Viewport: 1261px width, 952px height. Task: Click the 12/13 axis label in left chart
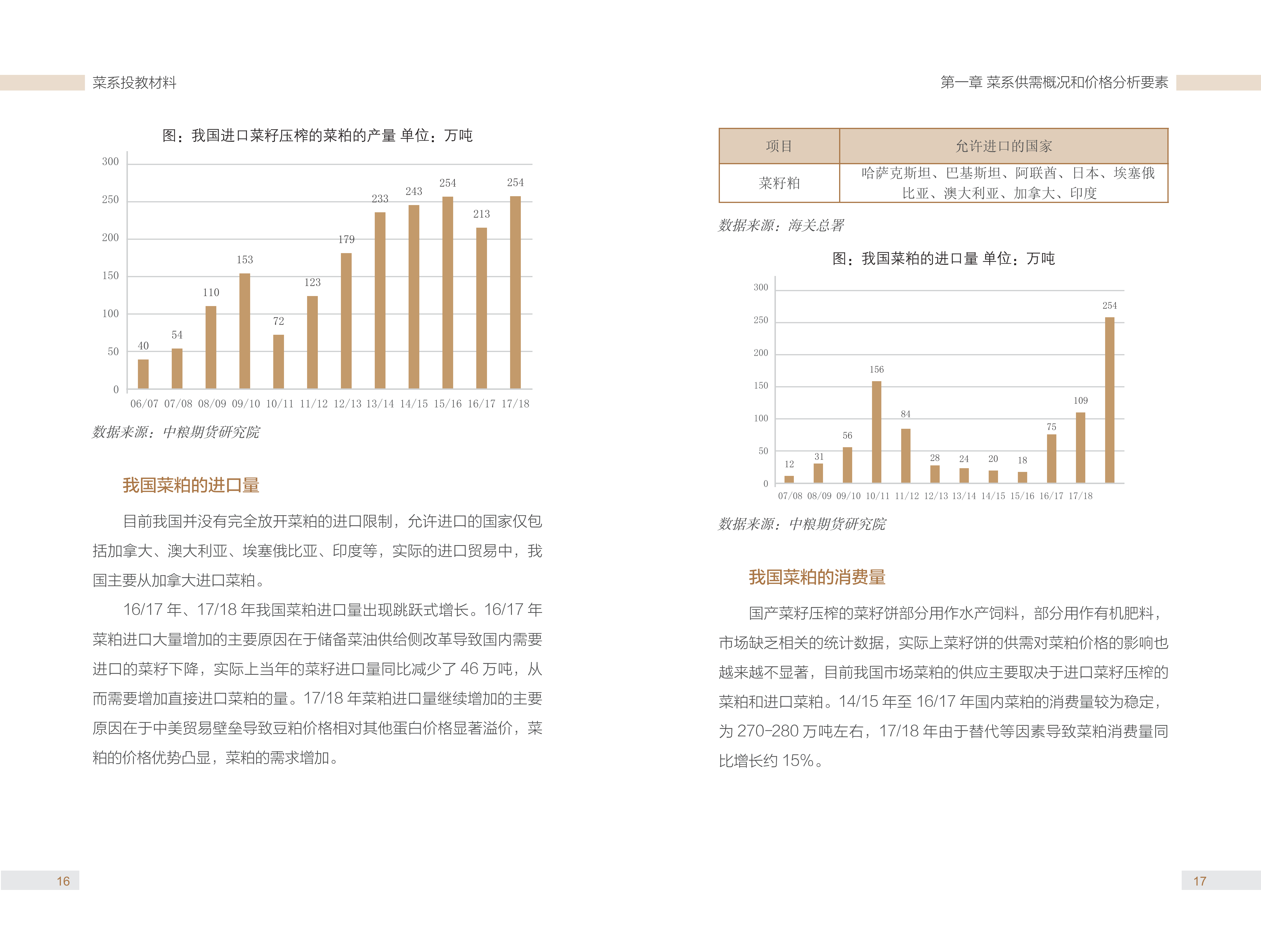[x=347, y=404]
